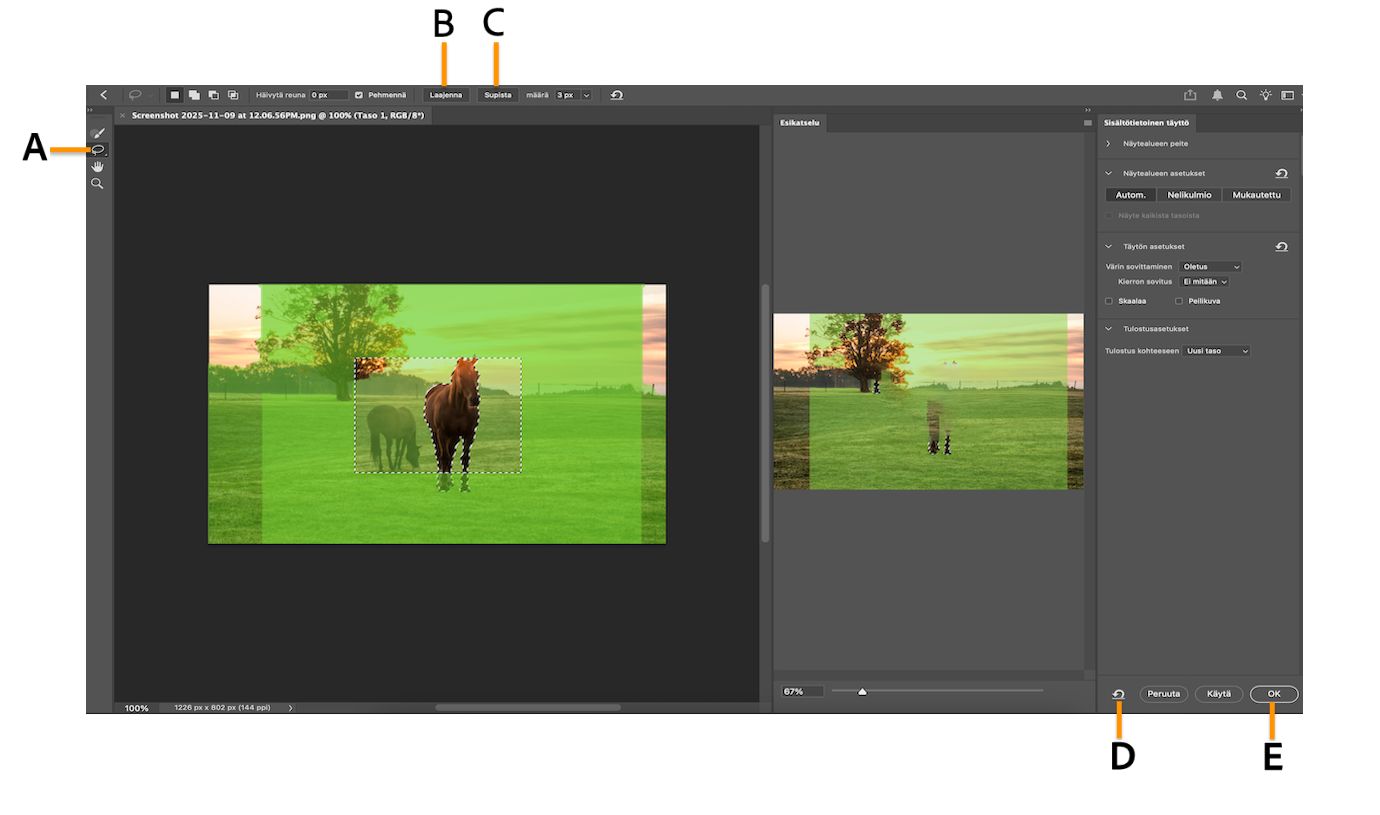Switch to the Sisältötietoinen täyttö tab

pyautogui.click(x=1146, y=123)
